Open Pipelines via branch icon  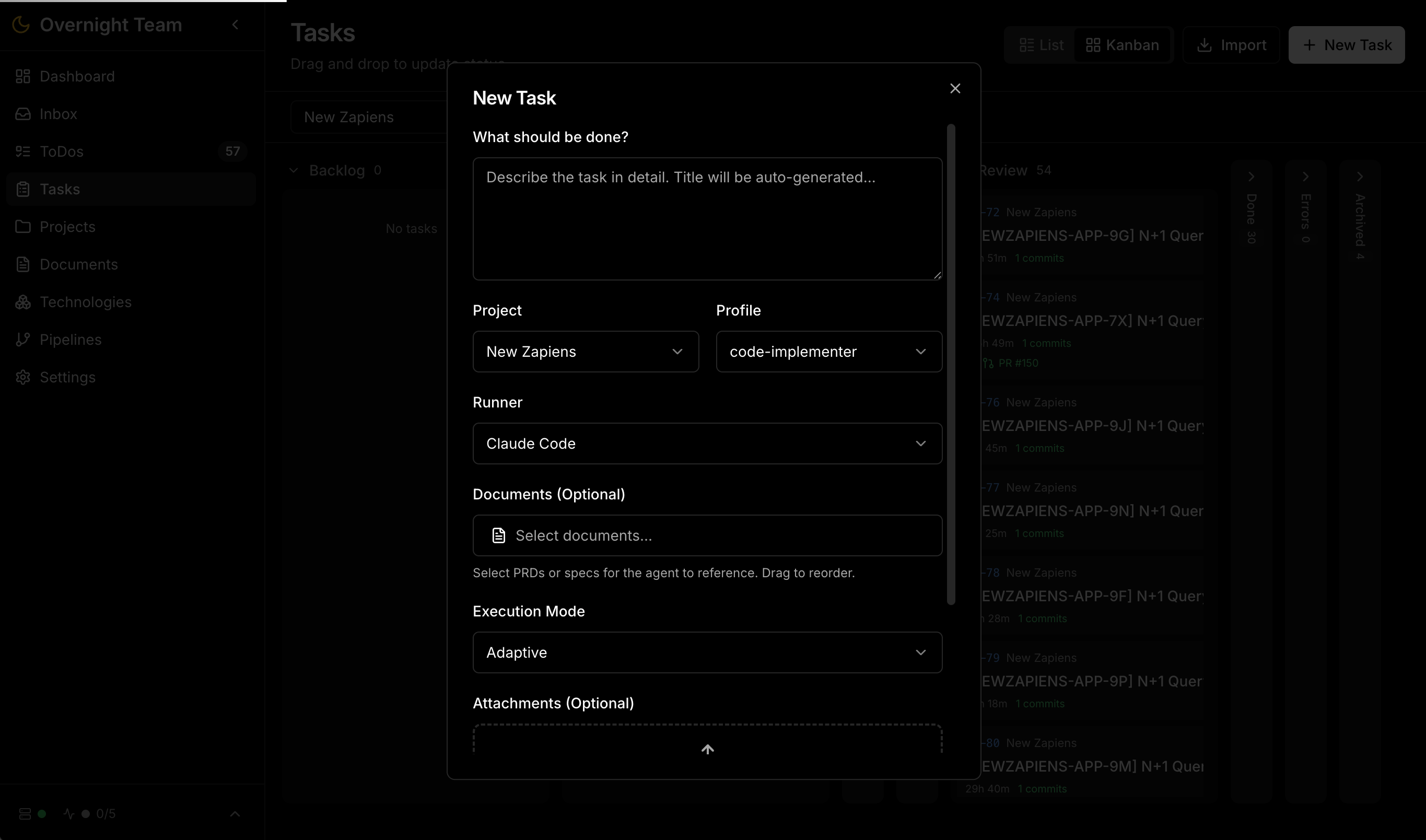22,340
